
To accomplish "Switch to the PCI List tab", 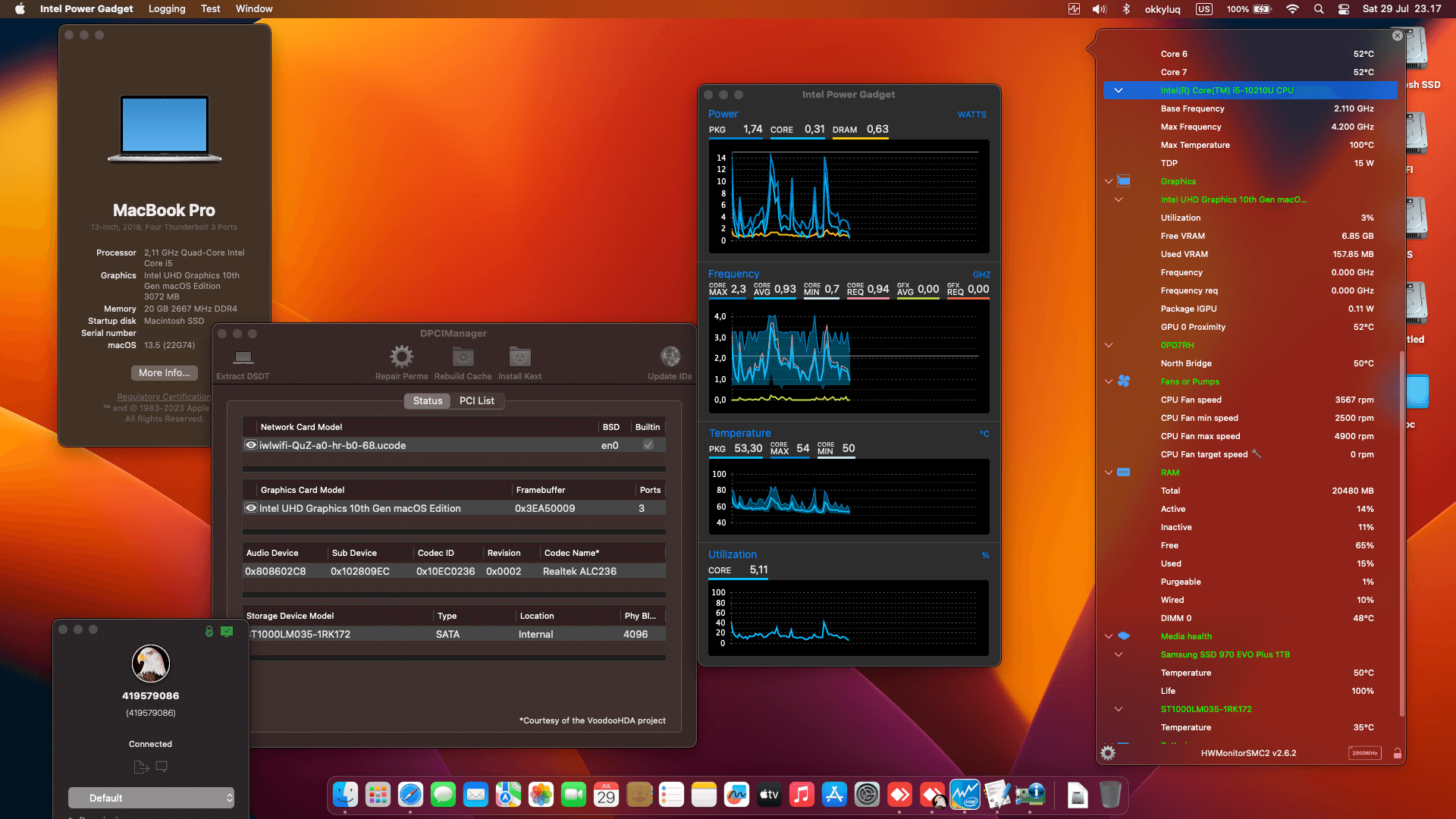I will [476, 400].
